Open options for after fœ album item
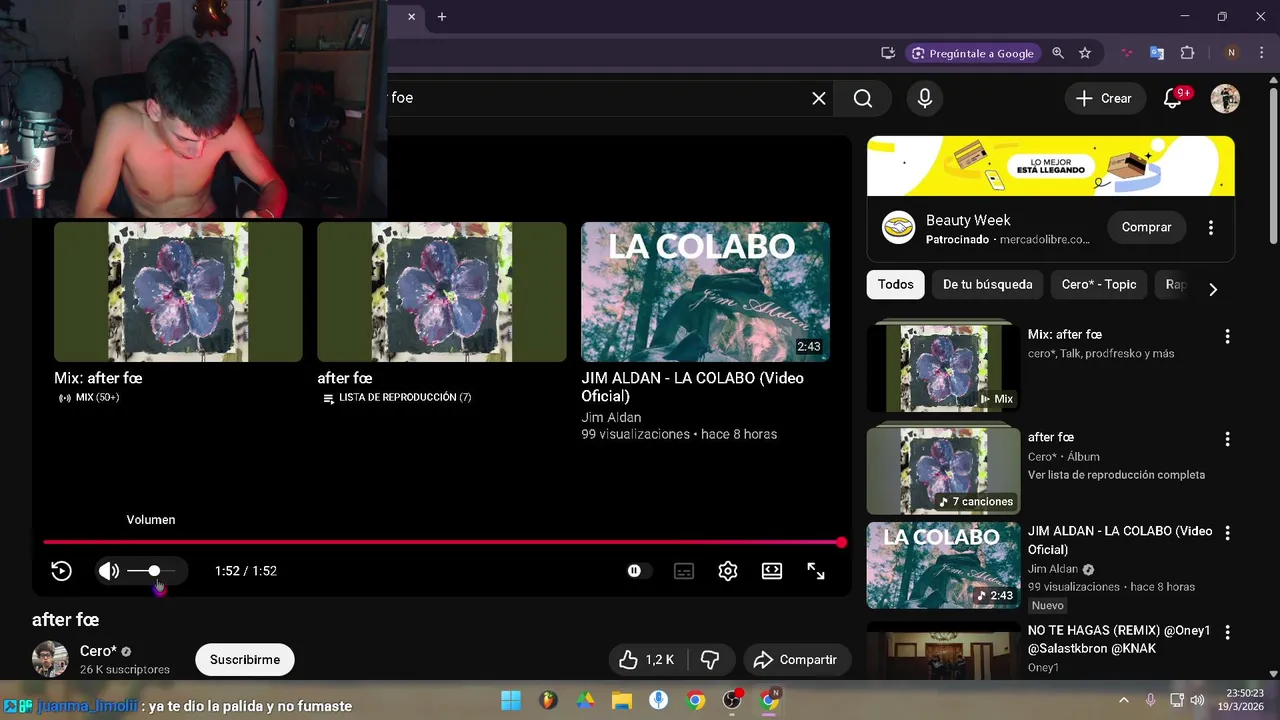 click(1227, 439)
